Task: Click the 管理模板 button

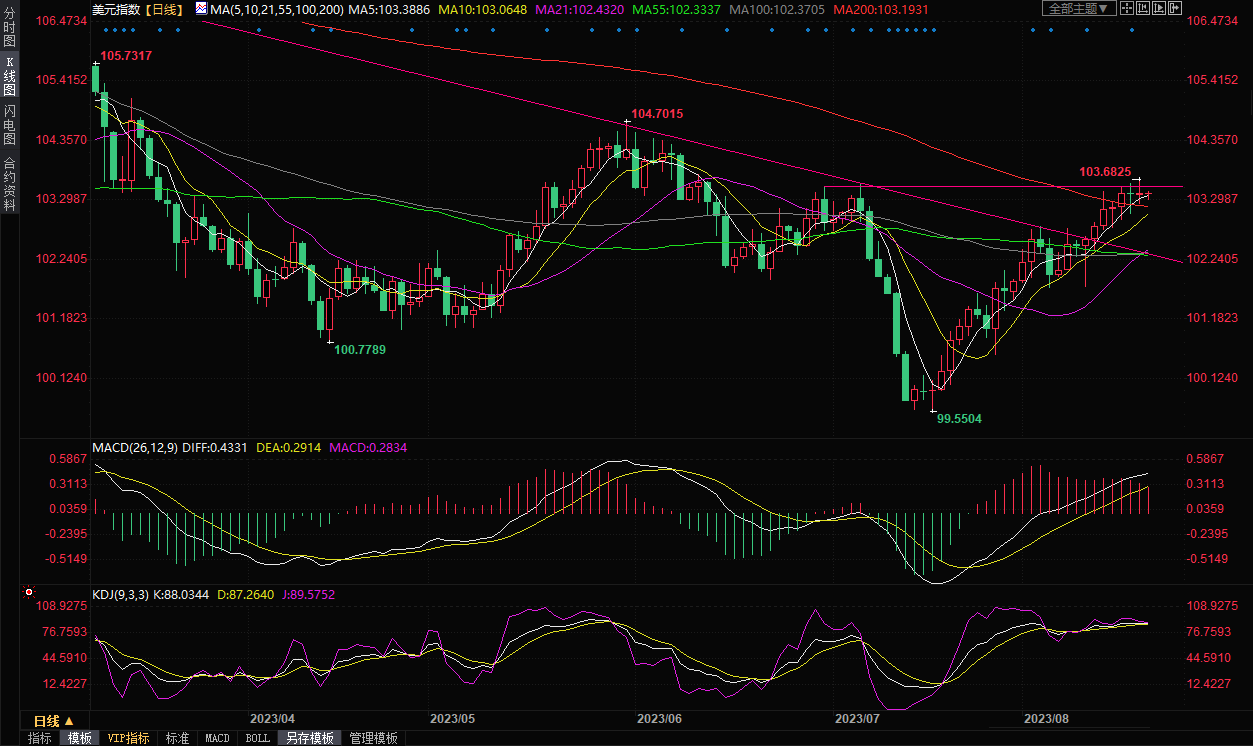Action: coord(373,738)
